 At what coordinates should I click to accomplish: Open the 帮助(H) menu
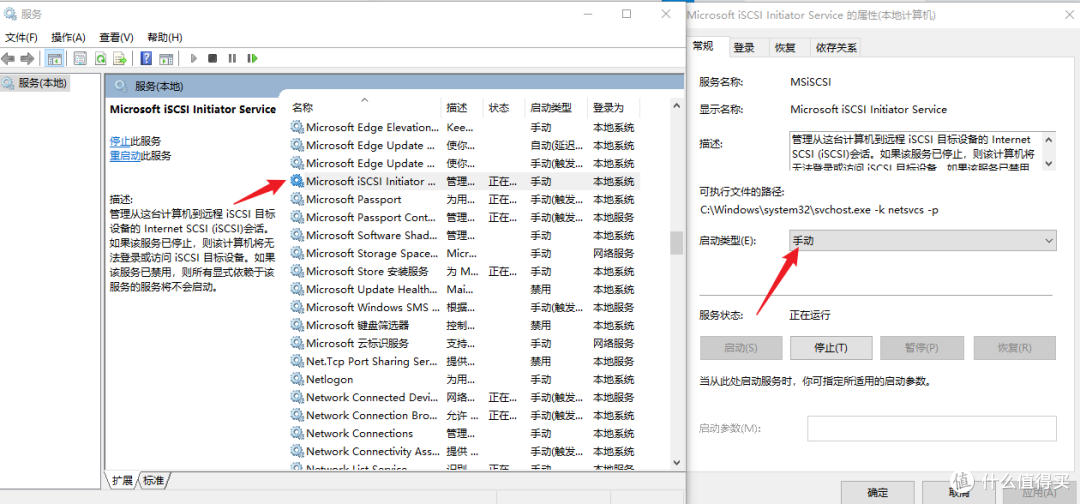[x=165, y=37]
